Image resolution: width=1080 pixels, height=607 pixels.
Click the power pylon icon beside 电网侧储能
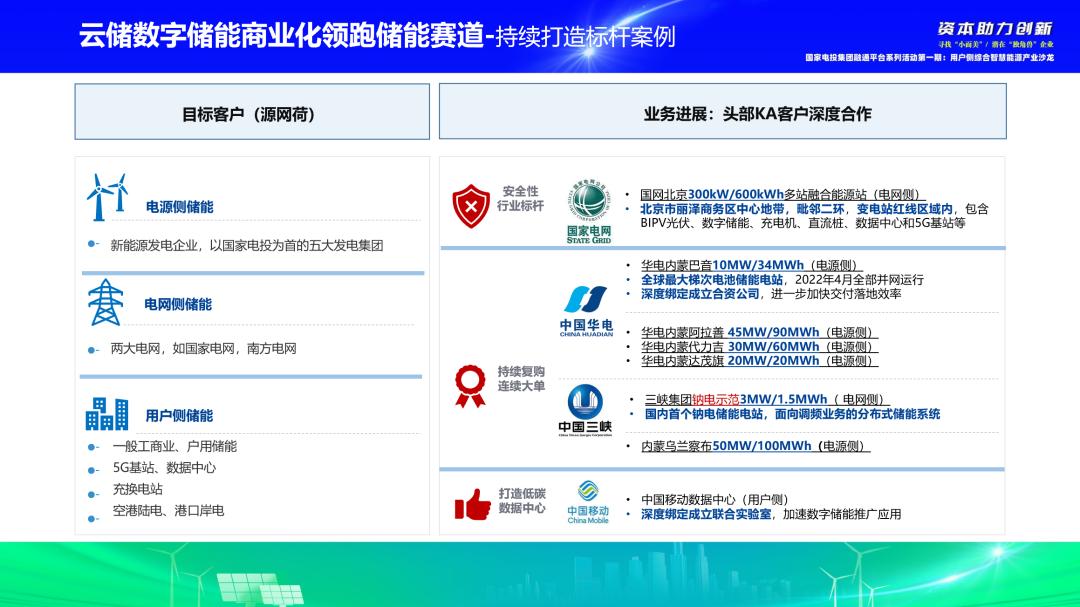coord(105,302)
